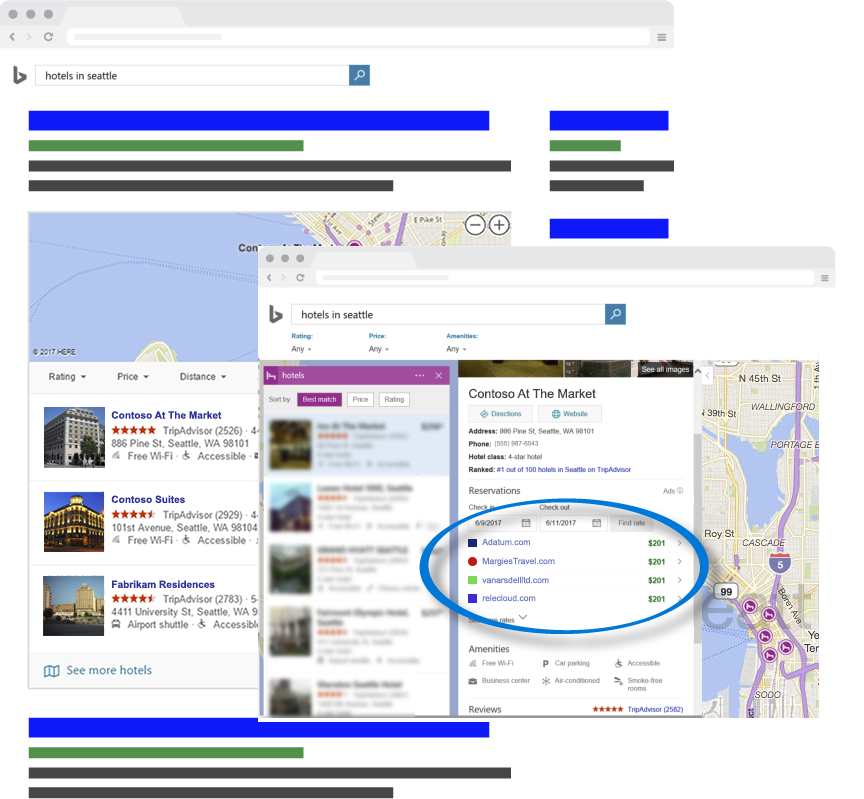Image resolution: width=864 pixels, height=799 pixels.
Task: Click the search magnifier in front window
Action: (615, 314)
